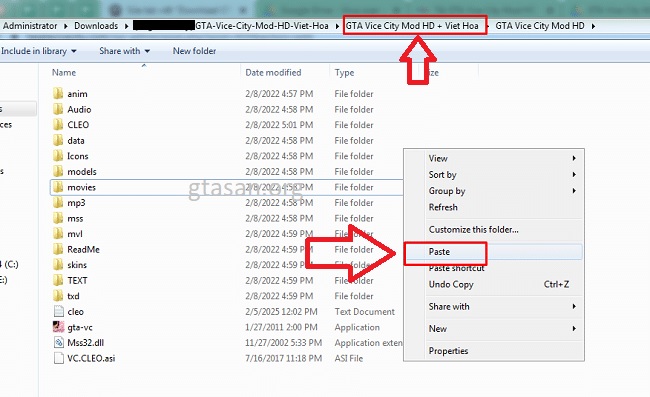Screen dimensions: 650x397
Task: Click the date 1/27/2011 2:00 PM
Action: tap(281, 327)
